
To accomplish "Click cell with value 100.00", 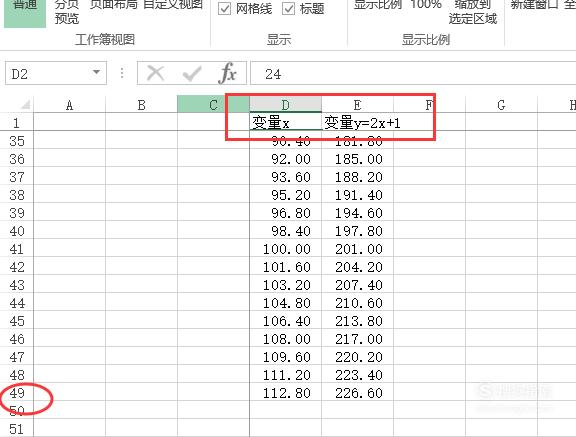I will tap(285, 249).
